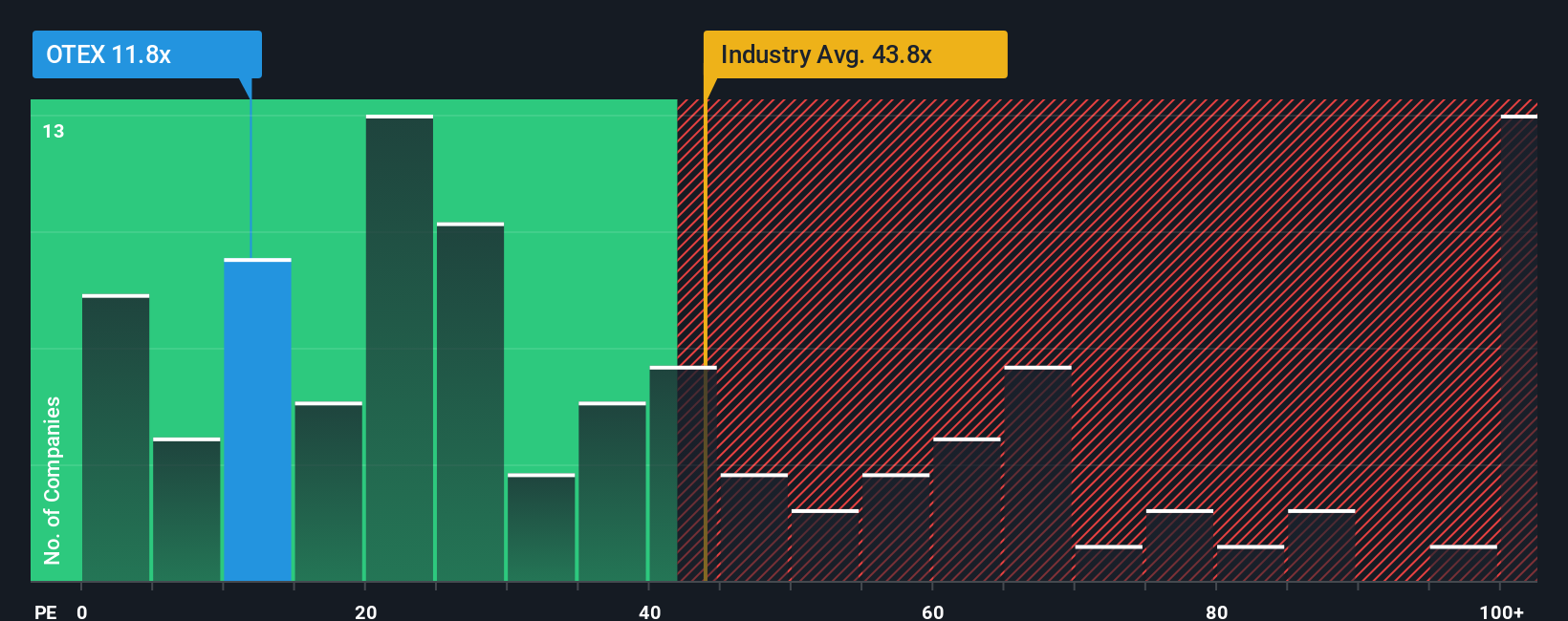
Task: Click the bar at PE 0-5
Action: (x=116, y=438)
